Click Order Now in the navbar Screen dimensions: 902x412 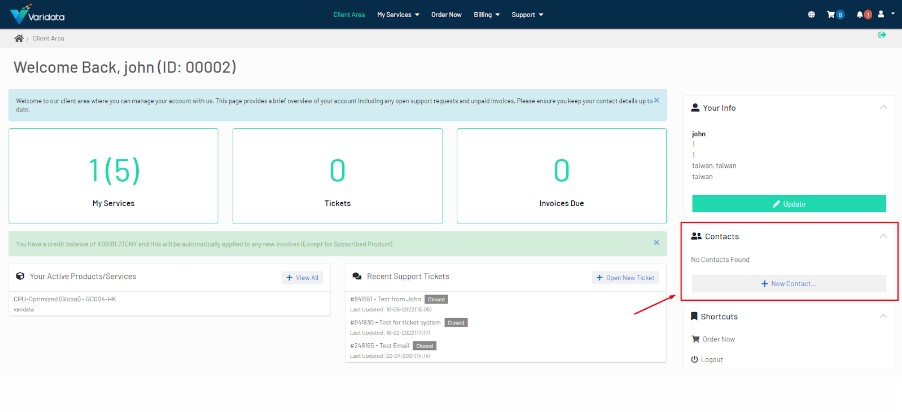tap(446, 14)
